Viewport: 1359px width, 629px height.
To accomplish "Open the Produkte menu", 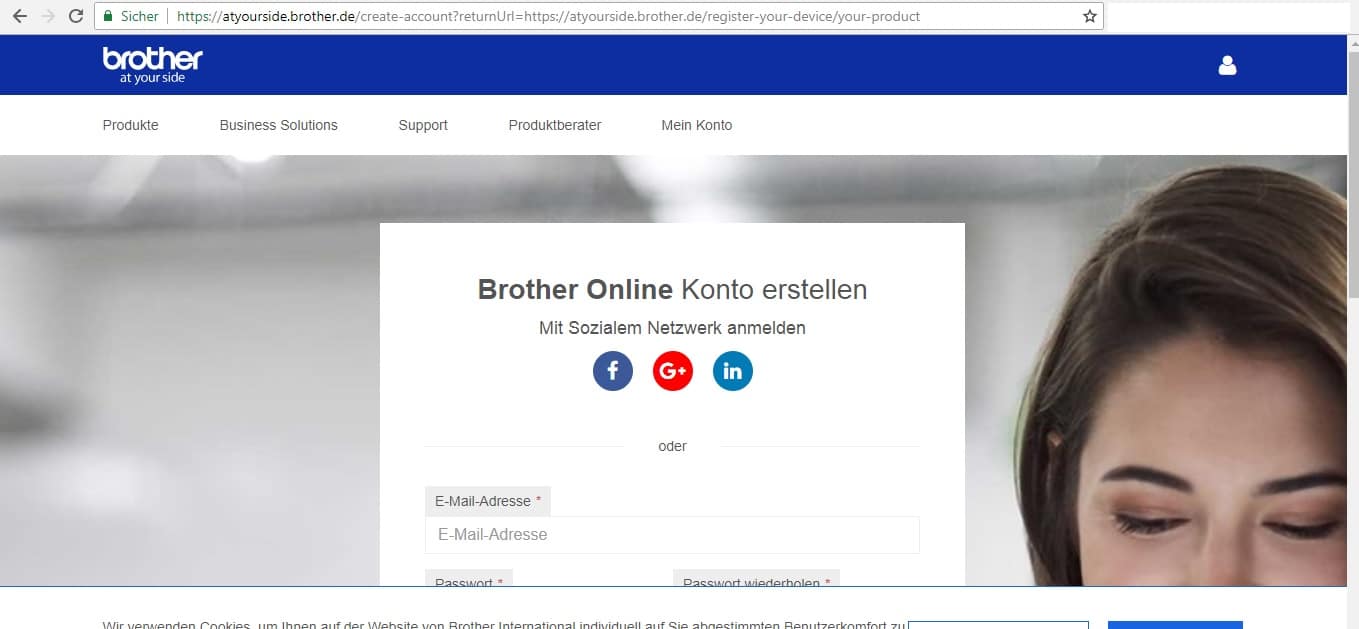I will 131,125.
